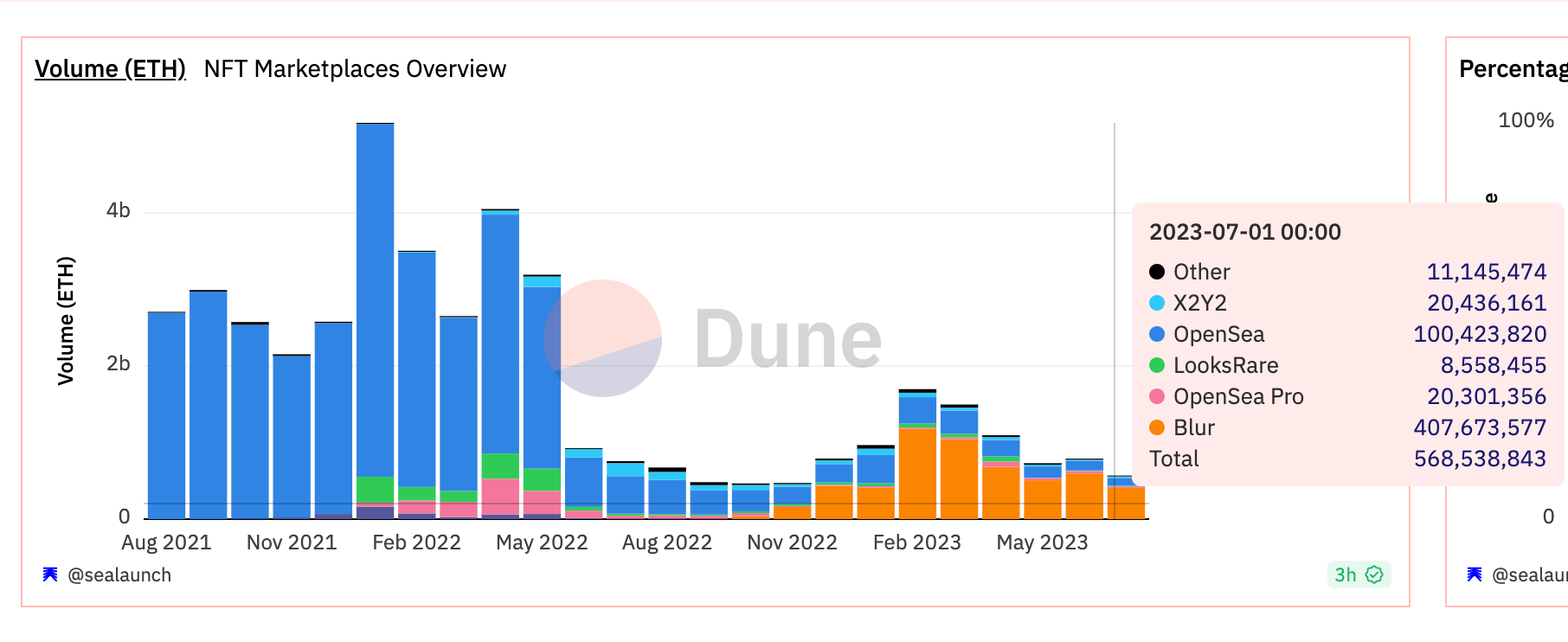Click the blue OpenSea legend dot
1568x642 pixels.
1157,334
